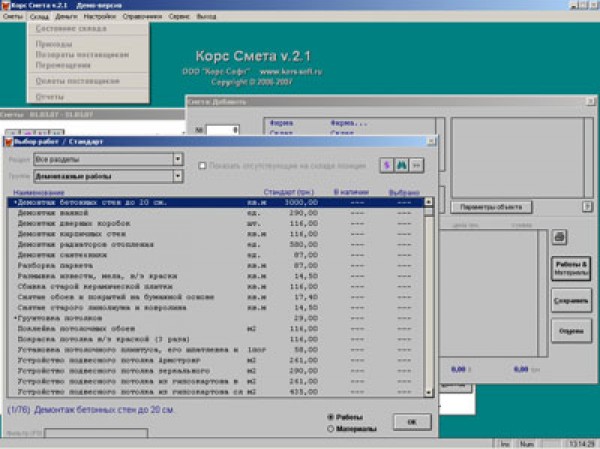
Task: Click the list scrollbar up arrow
Action: [429, 202]
